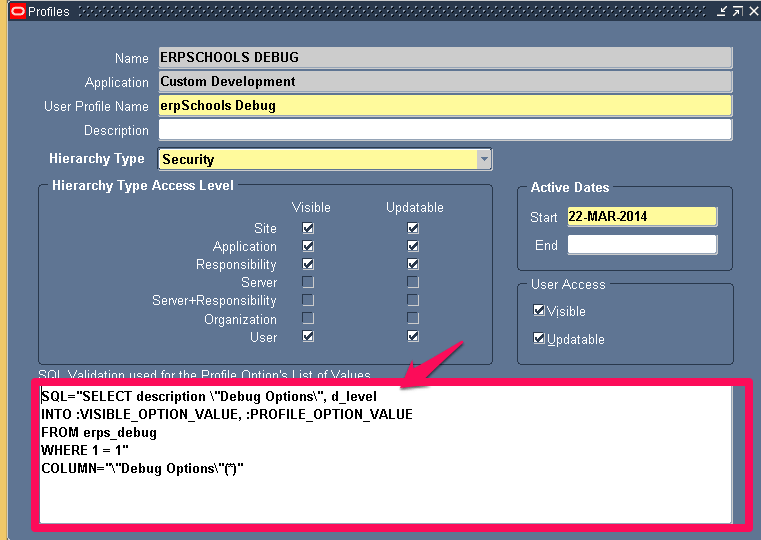
Task: Toggle User Visible checkbox in hierarchy
Action: click(x=308, y=336)
